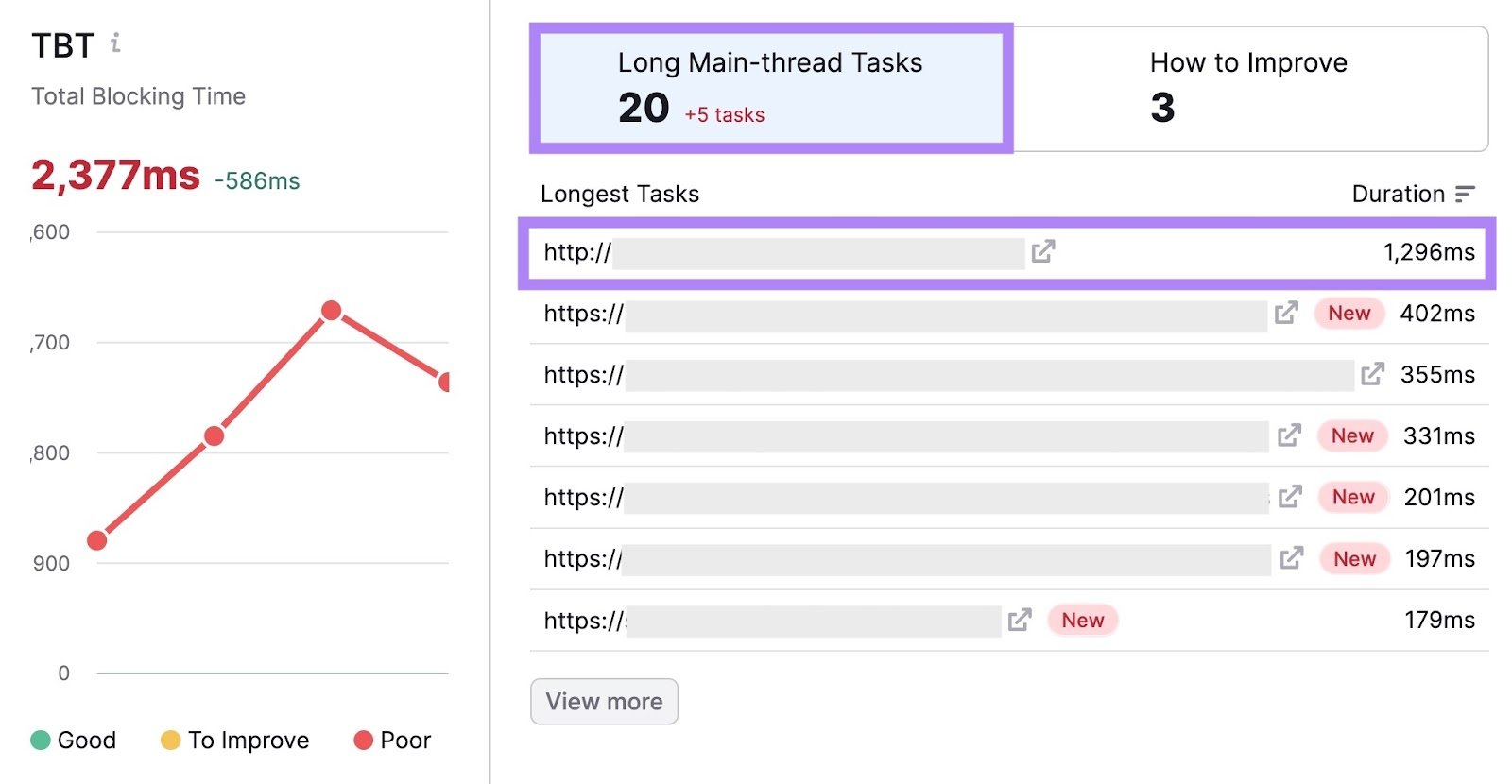Switch to the How to Improve tab
Viewport: 1512px width, 784px height.
[1249, 88]
